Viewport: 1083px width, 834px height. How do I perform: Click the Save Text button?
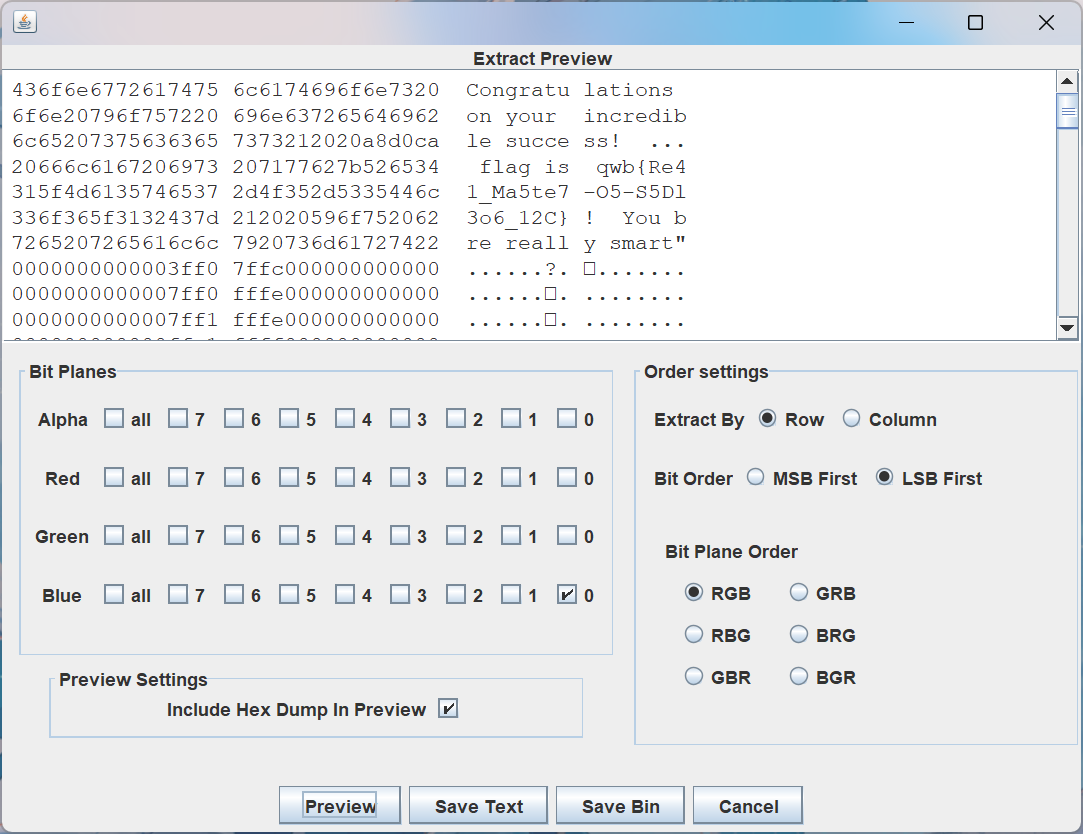pos(478,806)
